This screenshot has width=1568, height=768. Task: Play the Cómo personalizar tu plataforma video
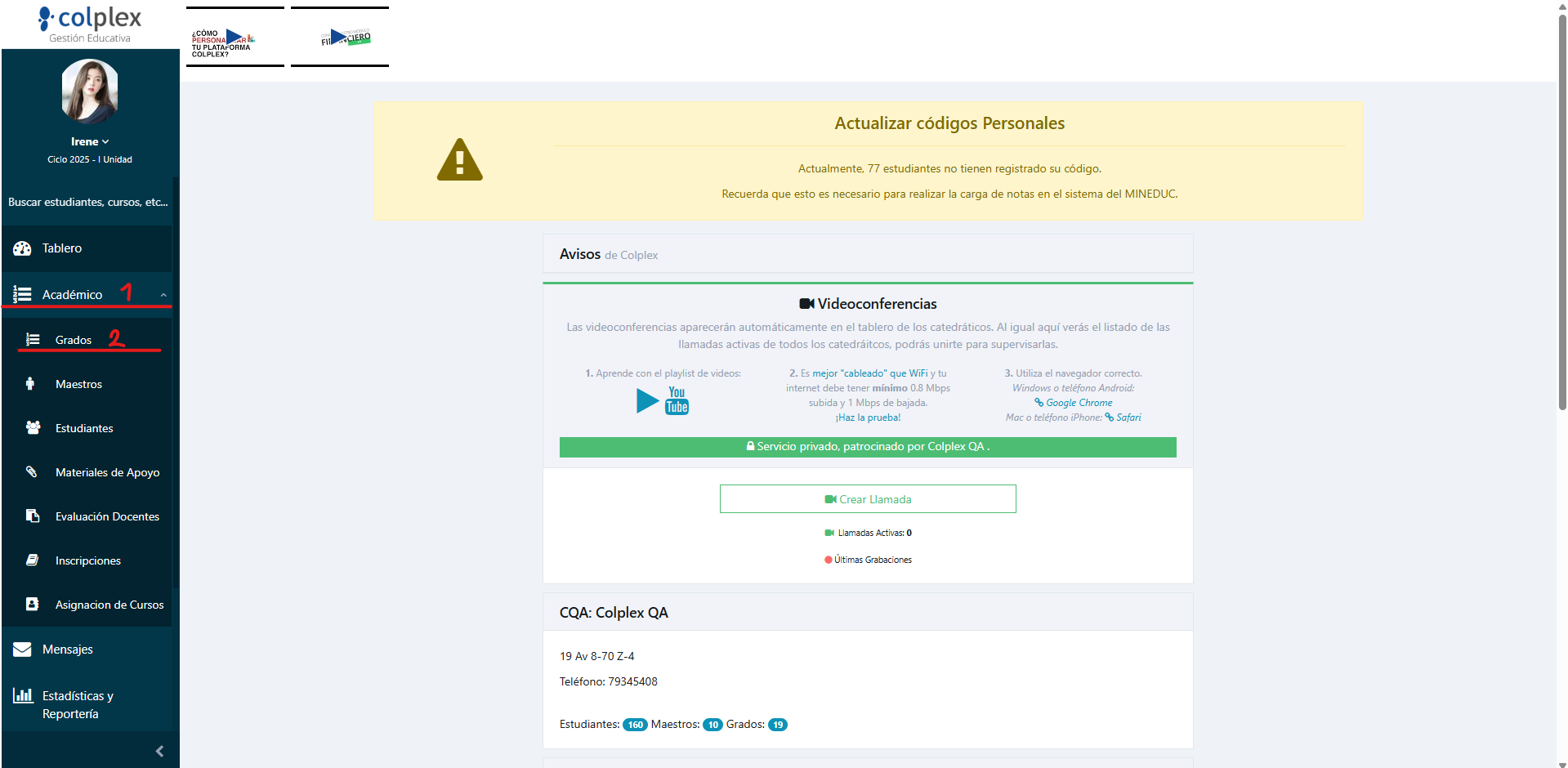pyautogui.click(x=235, y=37)
